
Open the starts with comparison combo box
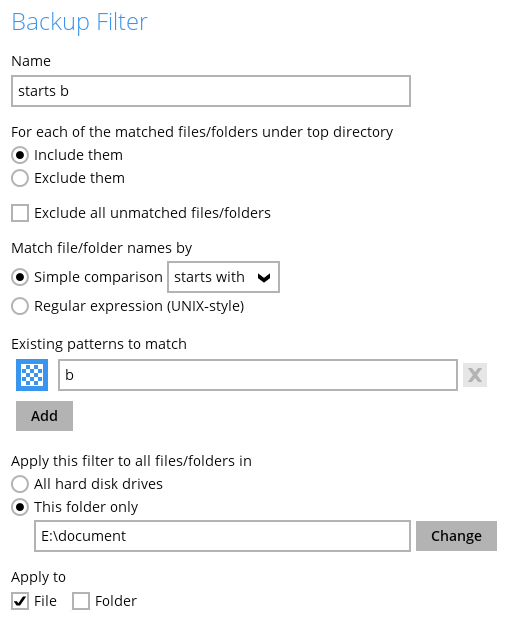pos(223,277)
